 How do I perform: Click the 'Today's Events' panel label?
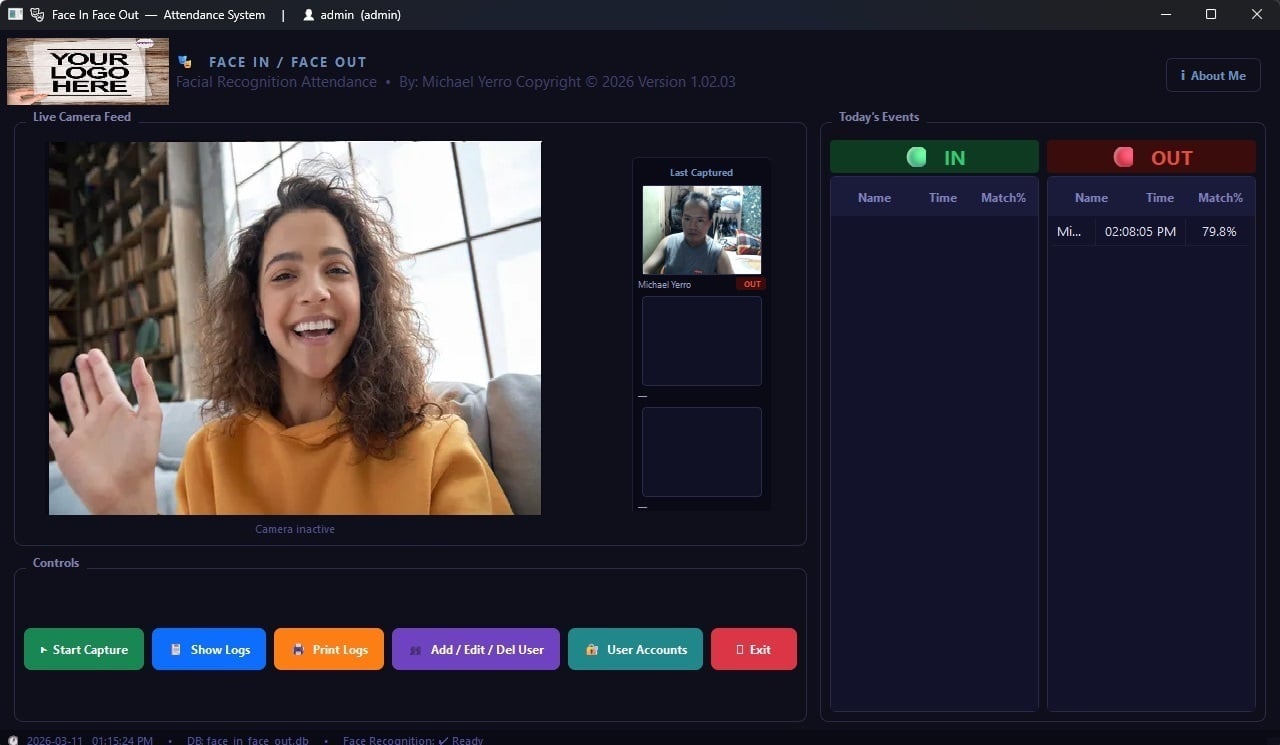(879, 117)
